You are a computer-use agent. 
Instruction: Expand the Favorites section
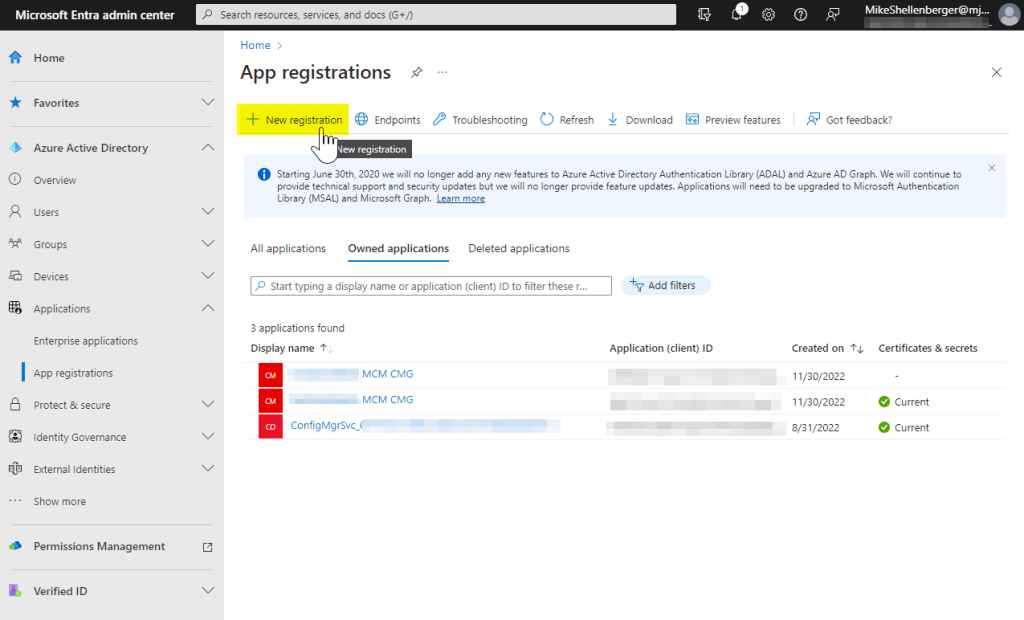[208, 103]
